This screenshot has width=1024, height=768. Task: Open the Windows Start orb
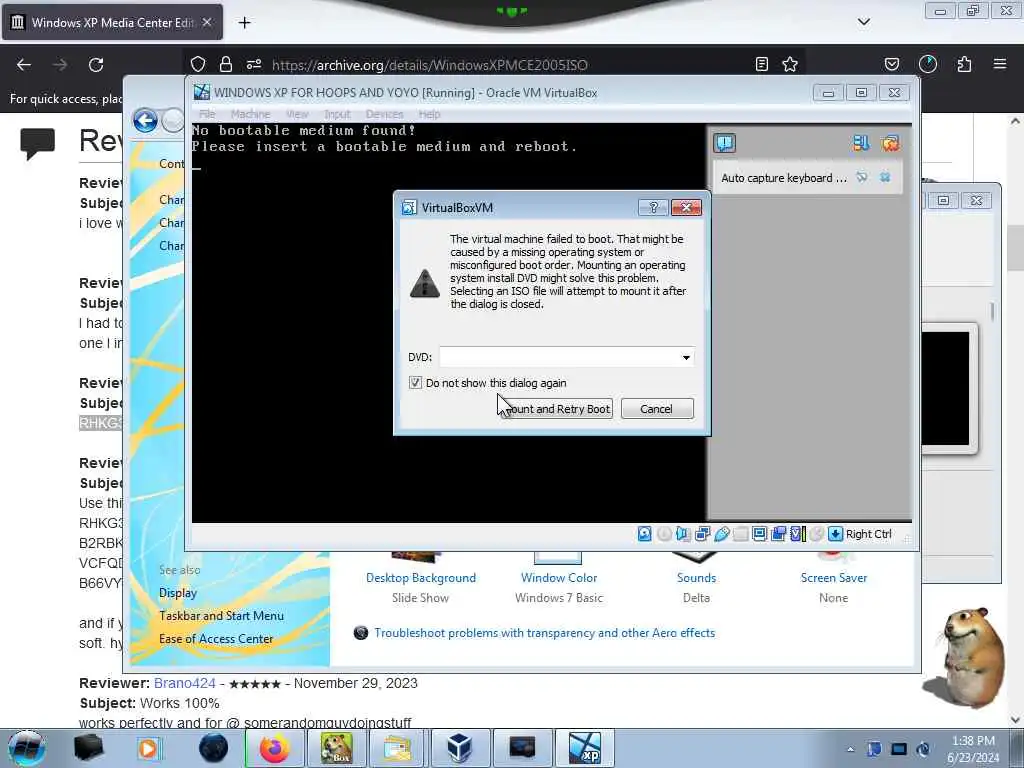[27, 748]
